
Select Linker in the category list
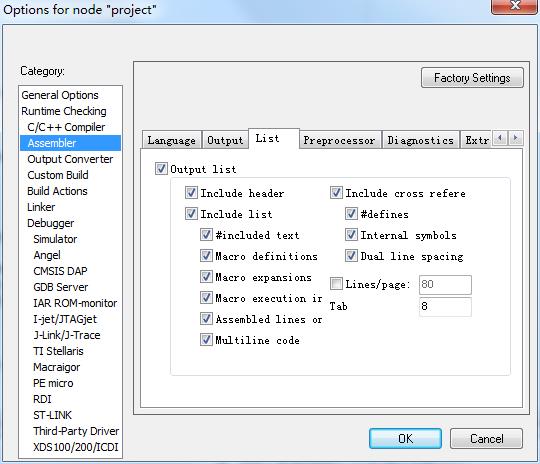(x=41, y=207)
